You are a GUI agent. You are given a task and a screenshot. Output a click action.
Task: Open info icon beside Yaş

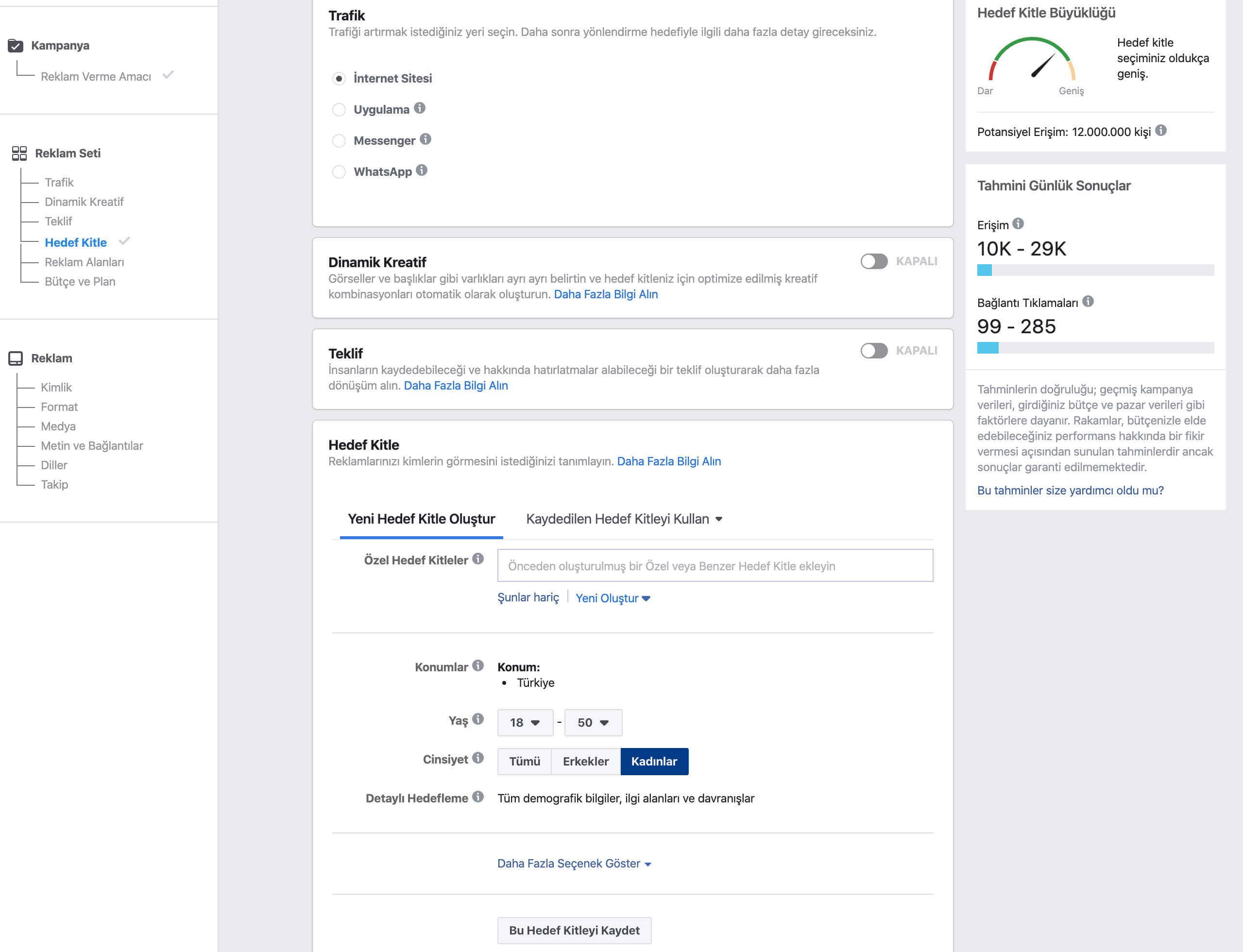click(x=478, y=719)
